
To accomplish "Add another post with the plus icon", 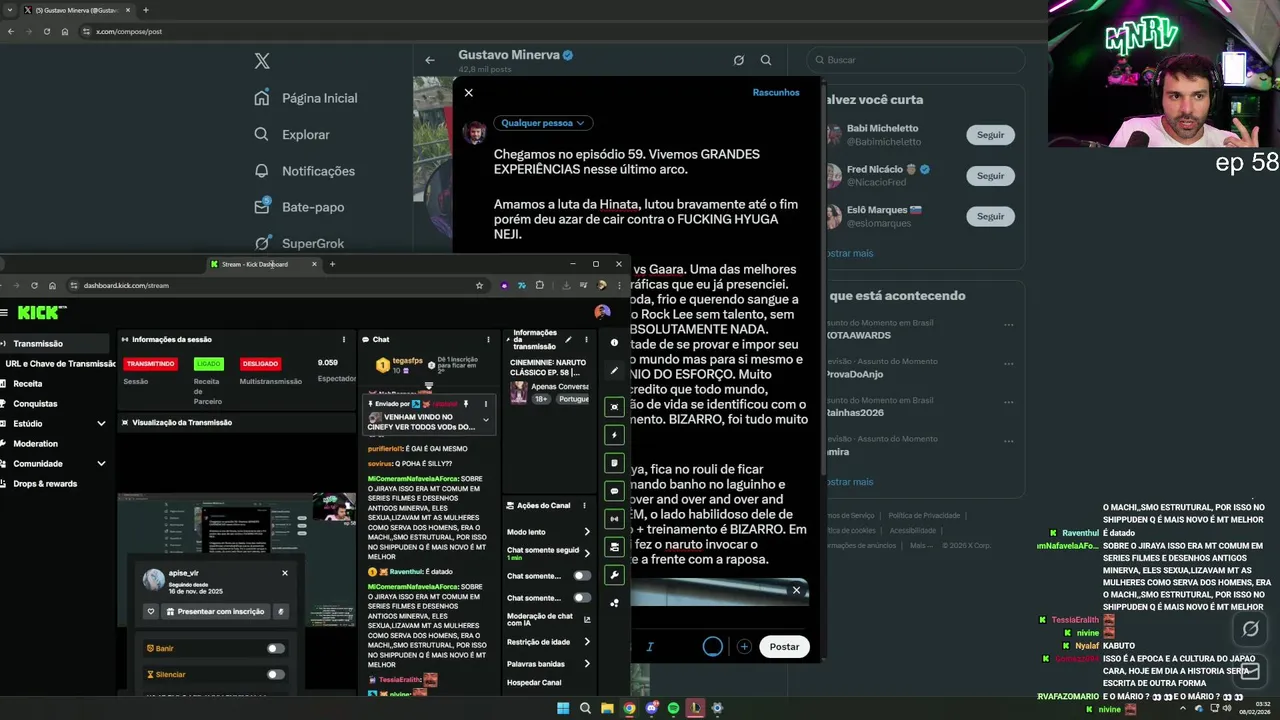I will tap(744, 647).
